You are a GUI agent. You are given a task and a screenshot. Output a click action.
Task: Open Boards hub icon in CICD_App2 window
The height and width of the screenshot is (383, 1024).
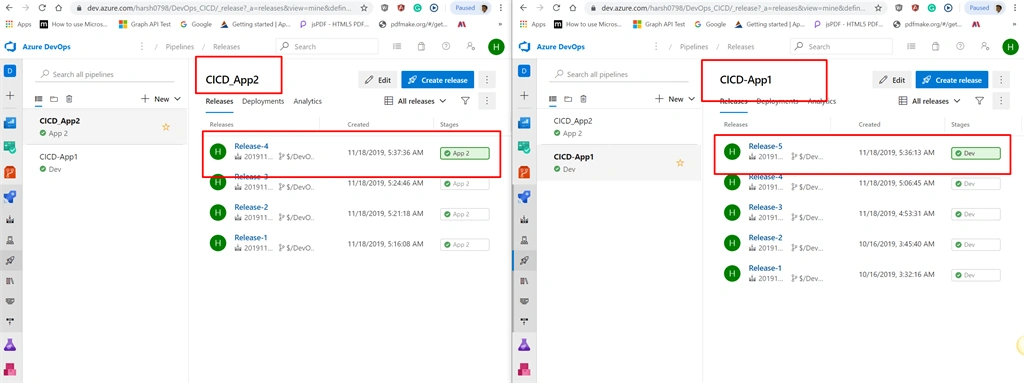pos(10,148)
